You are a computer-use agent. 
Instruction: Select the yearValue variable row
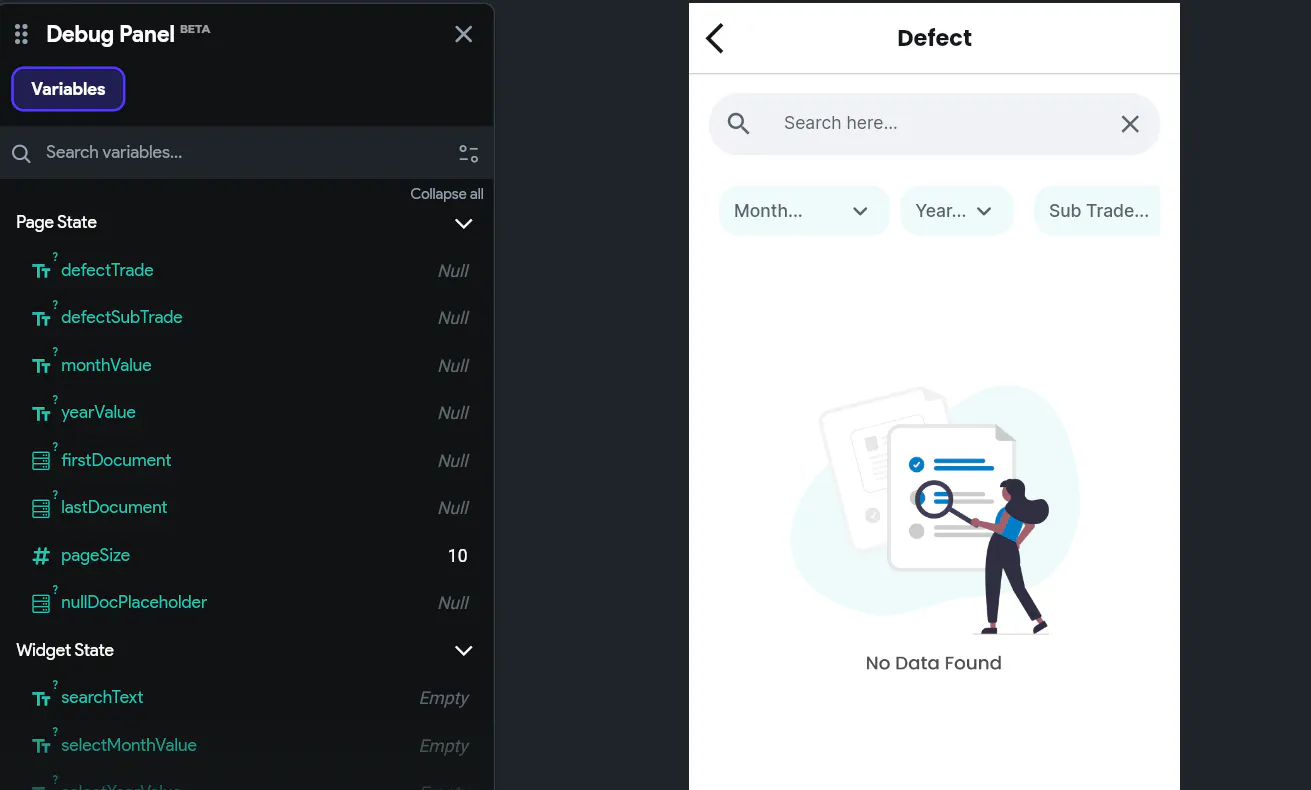(x=247, y=413)
